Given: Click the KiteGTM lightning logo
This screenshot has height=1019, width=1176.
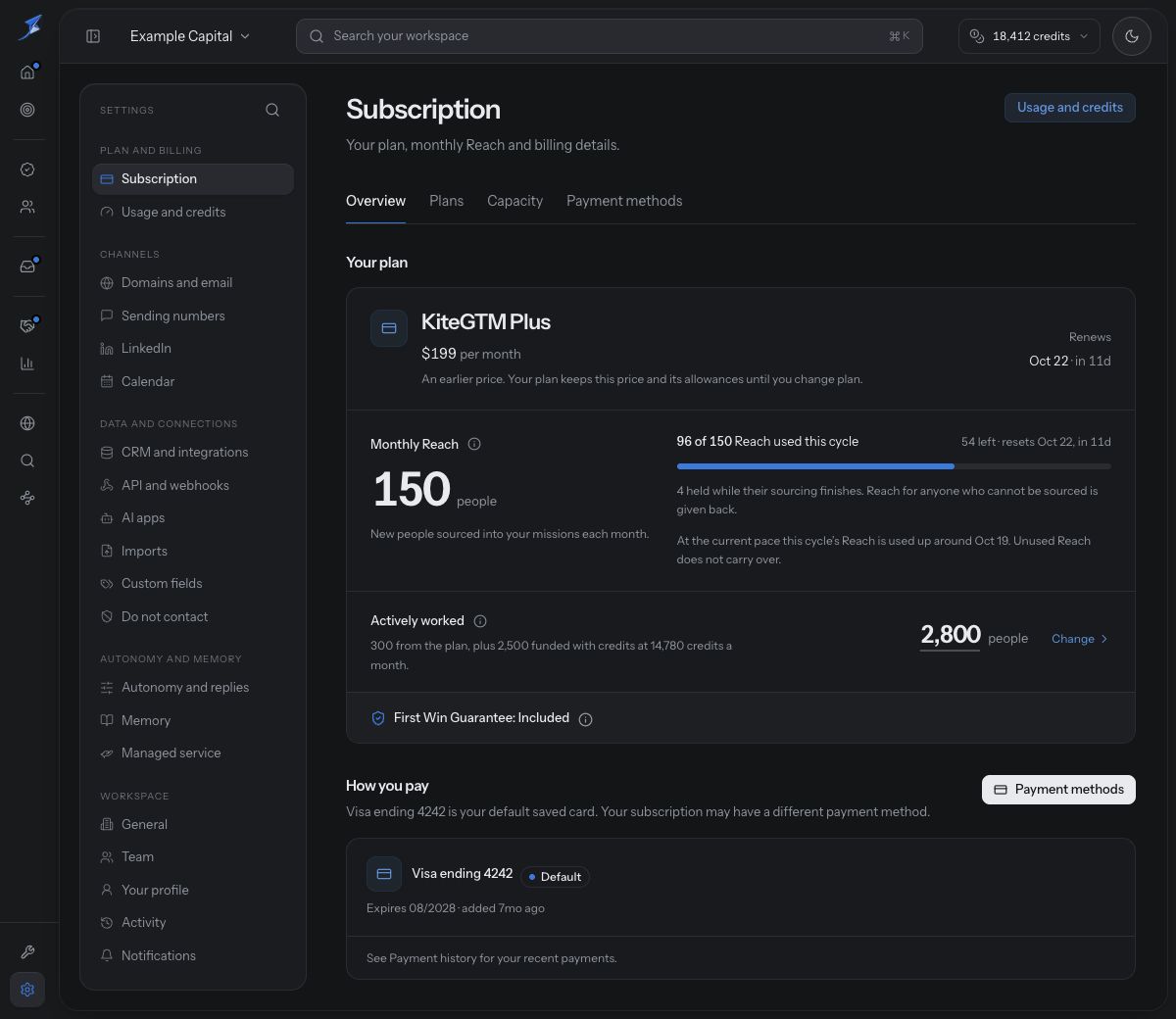Looking at the screenshot, I should (x=29, y=27).
